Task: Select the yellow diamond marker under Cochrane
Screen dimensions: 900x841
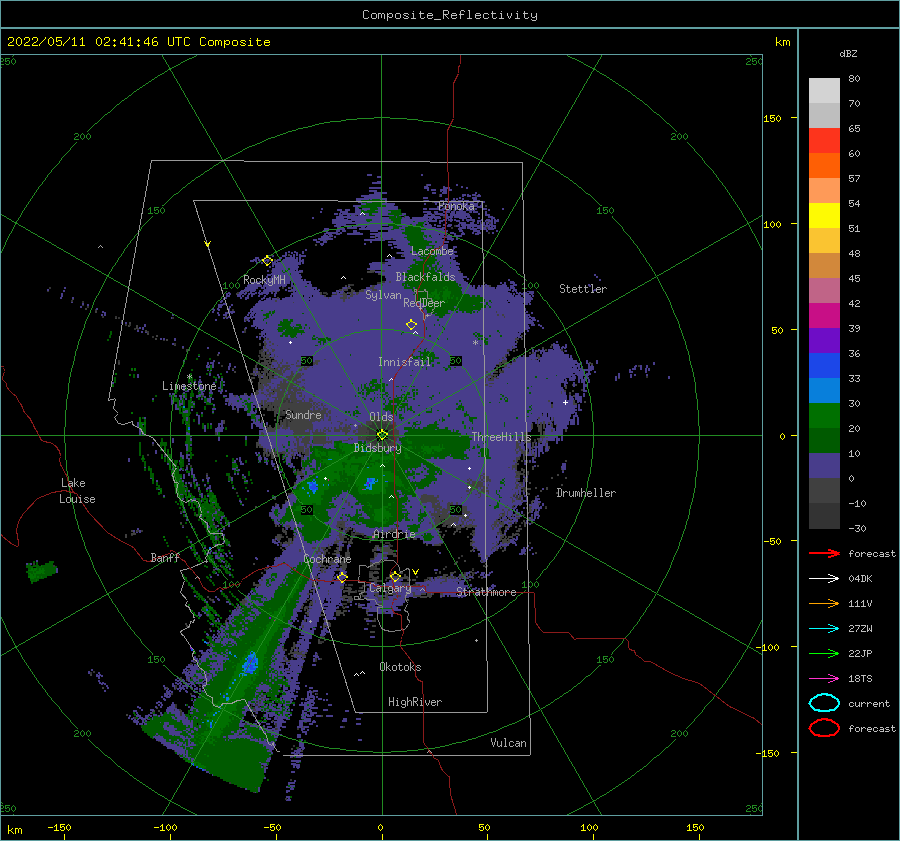Action: [342, 577]
